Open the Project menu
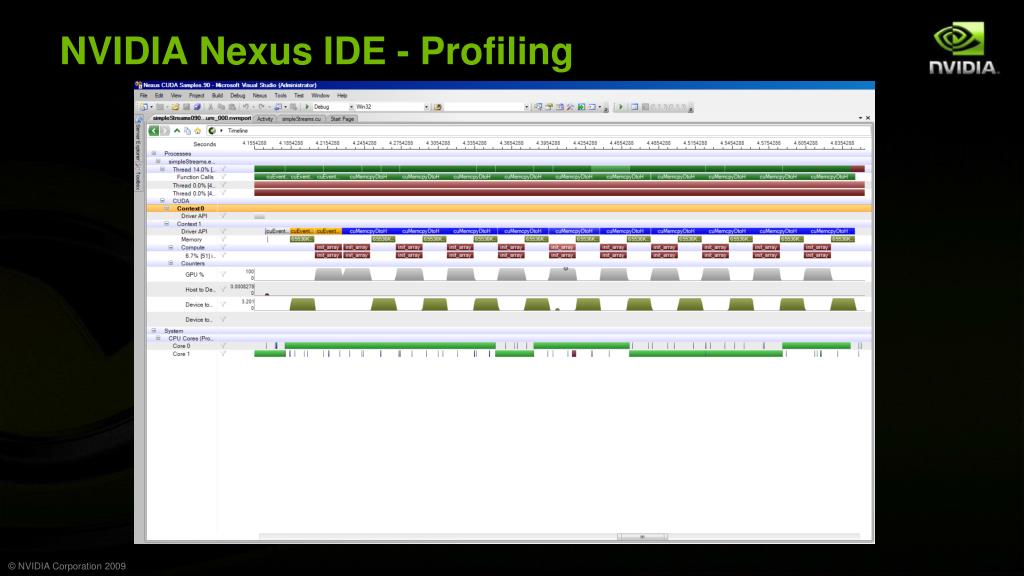1024x576 pixels. click(x=197, y=95)
